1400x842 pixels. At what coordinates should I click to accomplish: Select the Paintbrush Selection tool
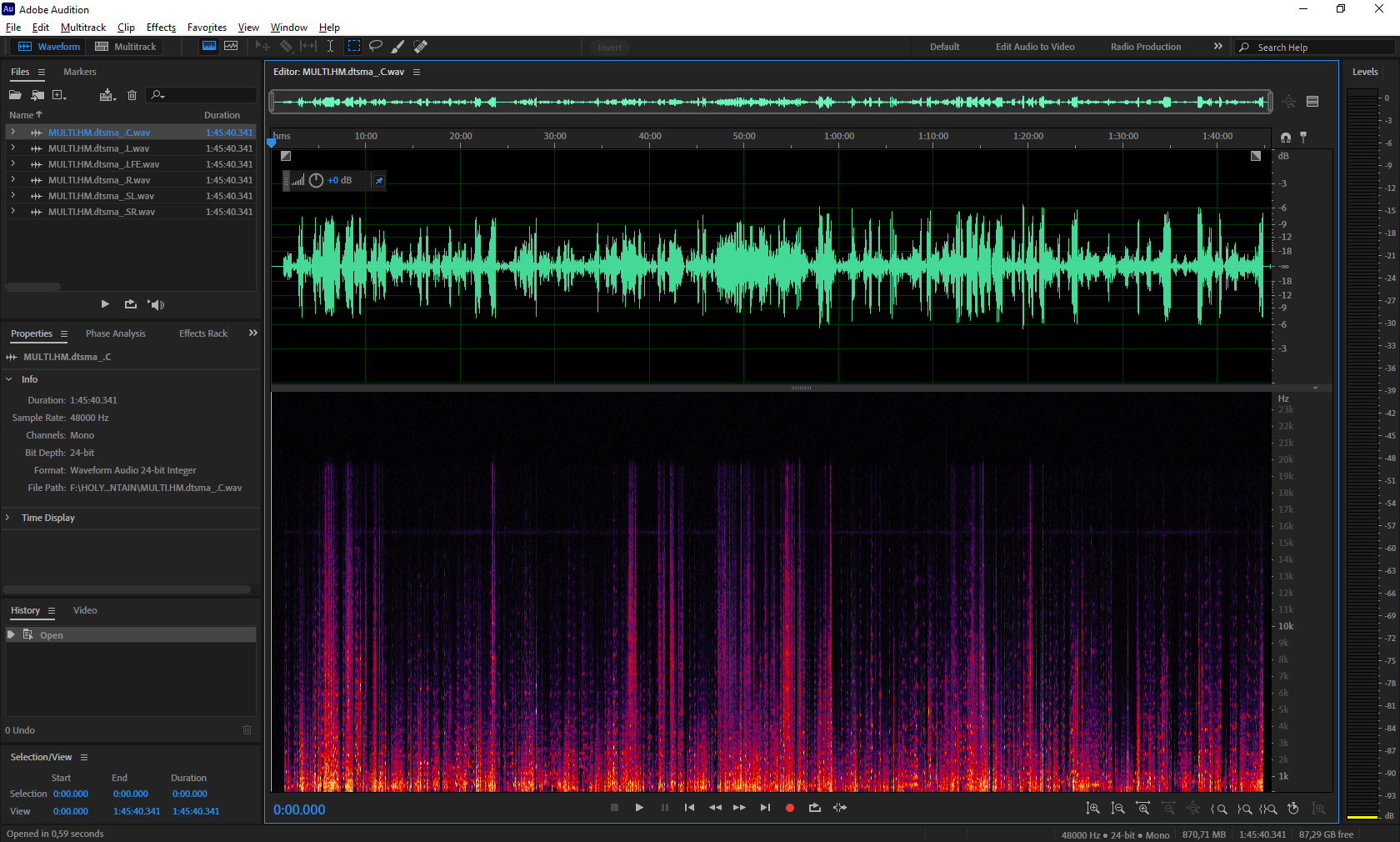click(x=398, y=47)
